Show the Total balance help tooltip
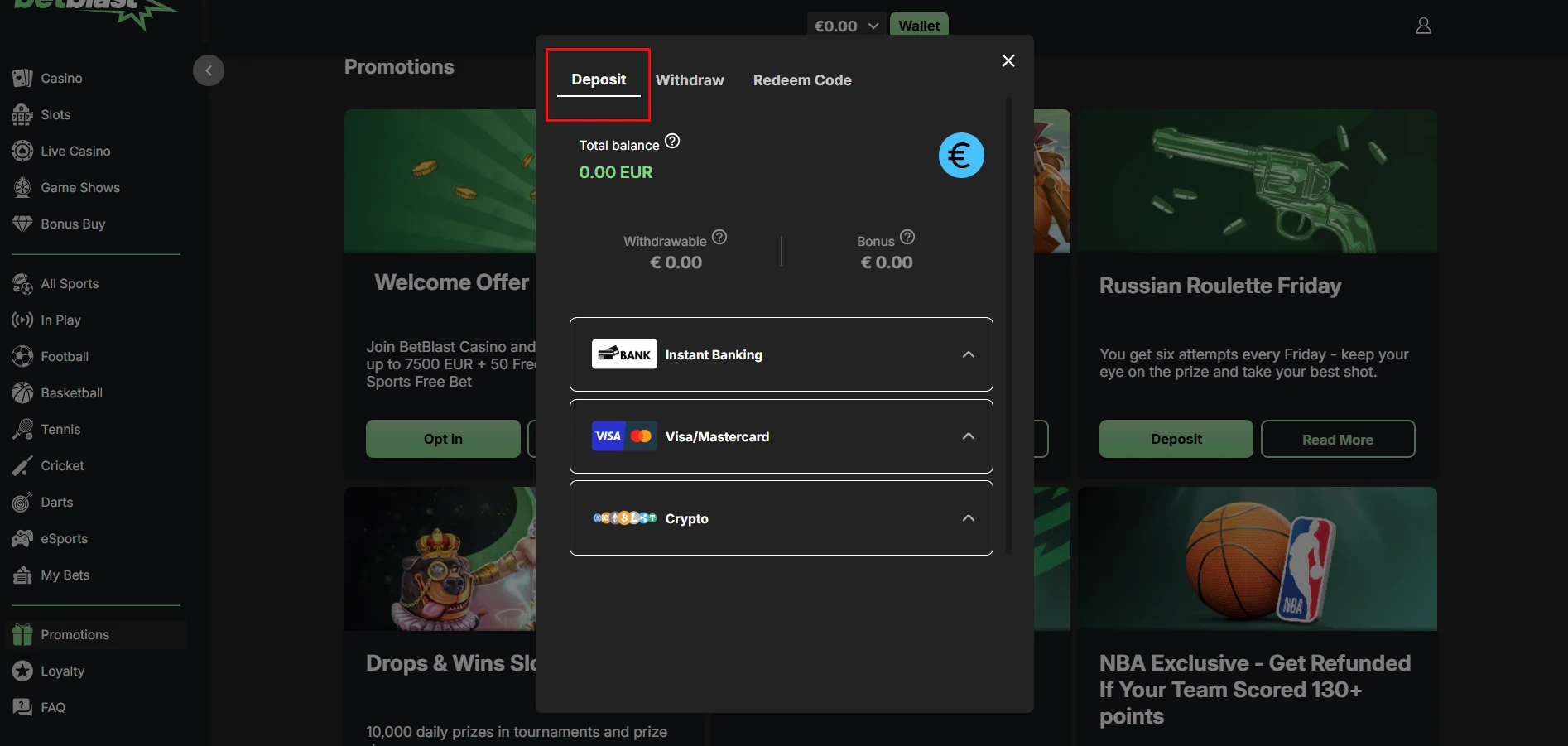Screen dimensions: 1568x746 coord(672,141)
